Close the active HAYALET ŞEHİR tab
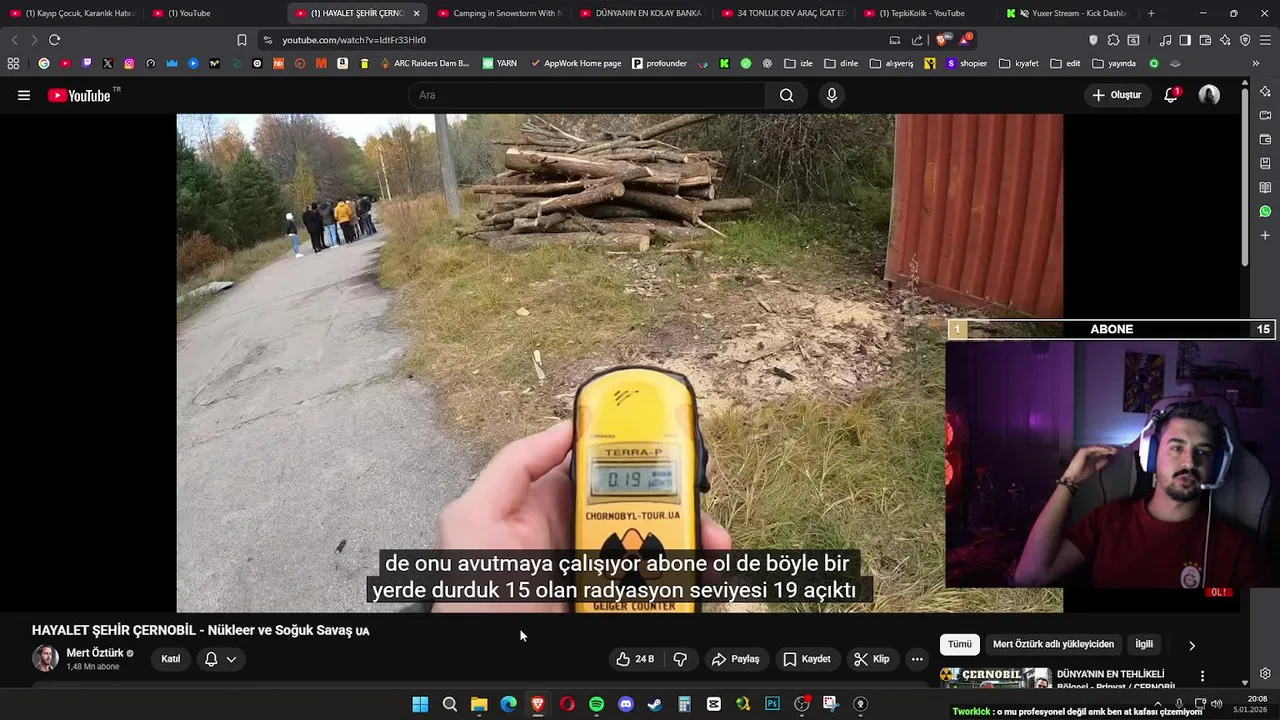 click(x=416, y=13)
